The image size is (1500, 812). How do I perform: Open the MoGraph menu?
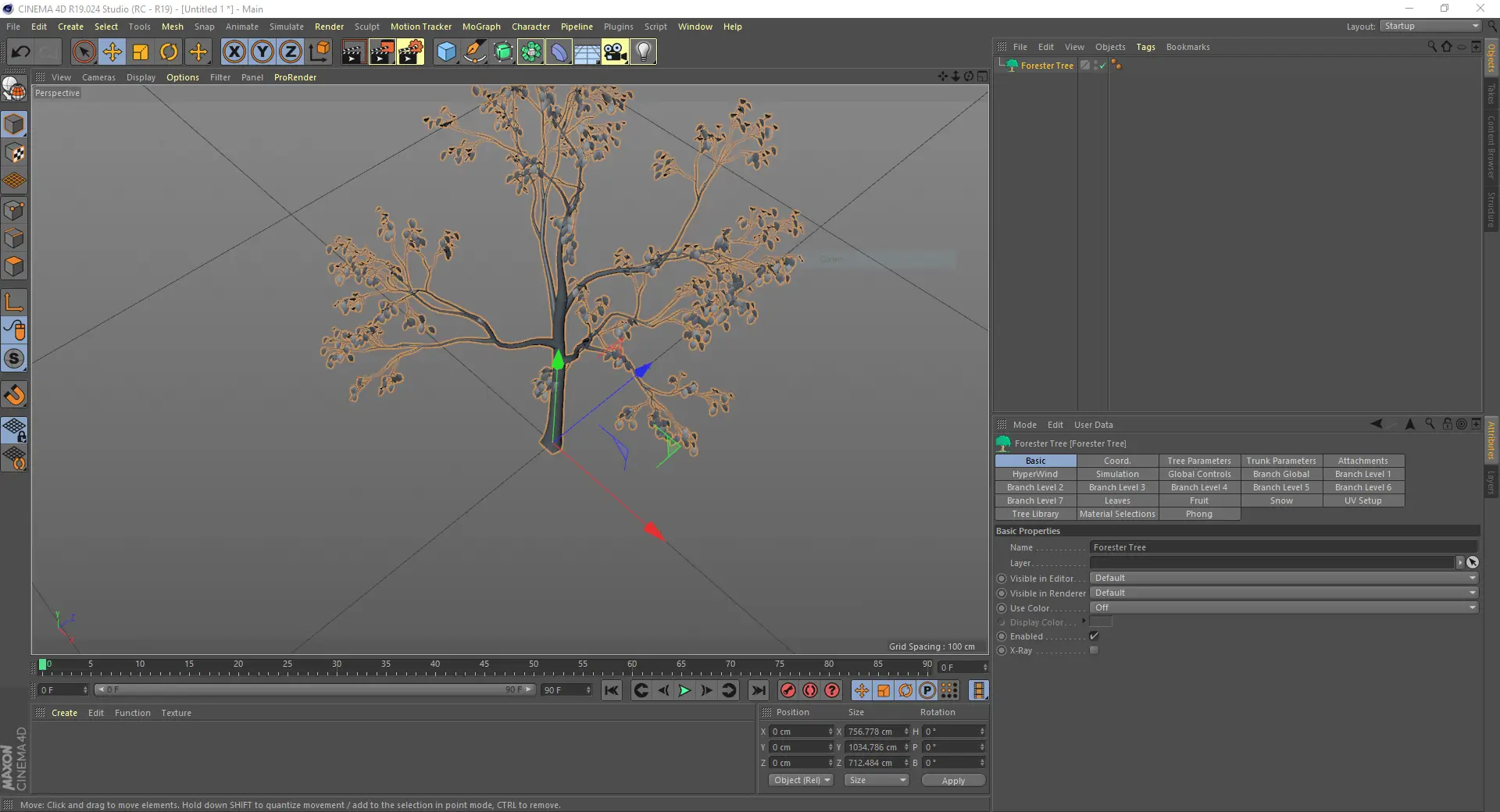point(480,27)
